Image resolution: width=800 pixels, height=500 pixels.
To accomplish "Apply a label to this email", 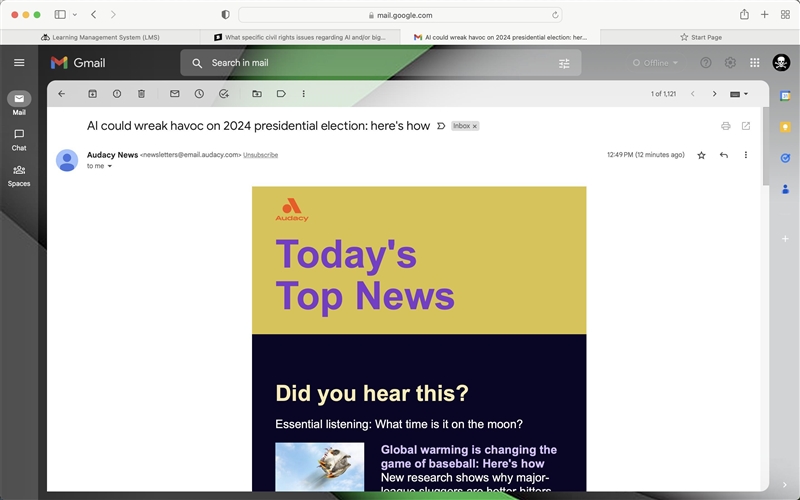I will (x=281, y=94).
